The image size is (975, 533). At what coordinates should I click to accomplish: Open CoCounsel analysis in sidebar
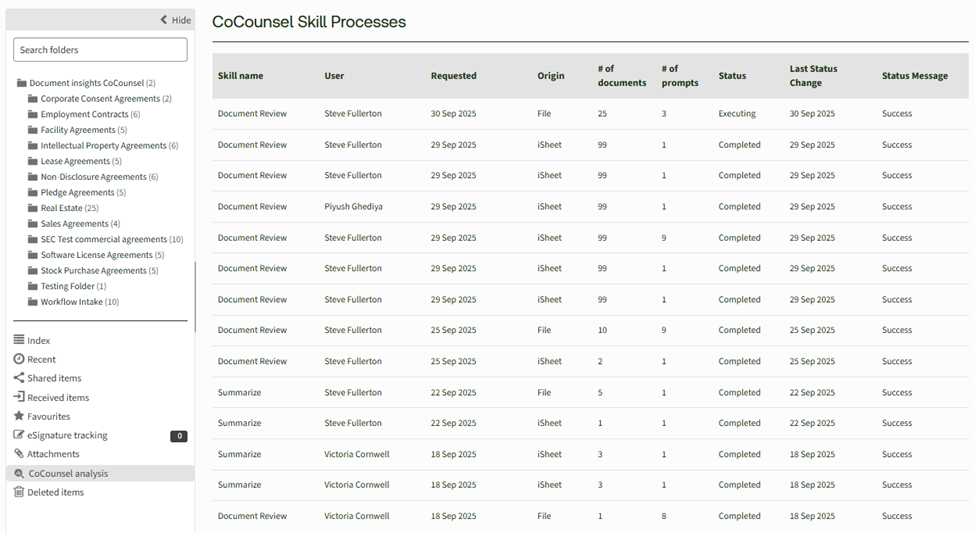(68, 473)
